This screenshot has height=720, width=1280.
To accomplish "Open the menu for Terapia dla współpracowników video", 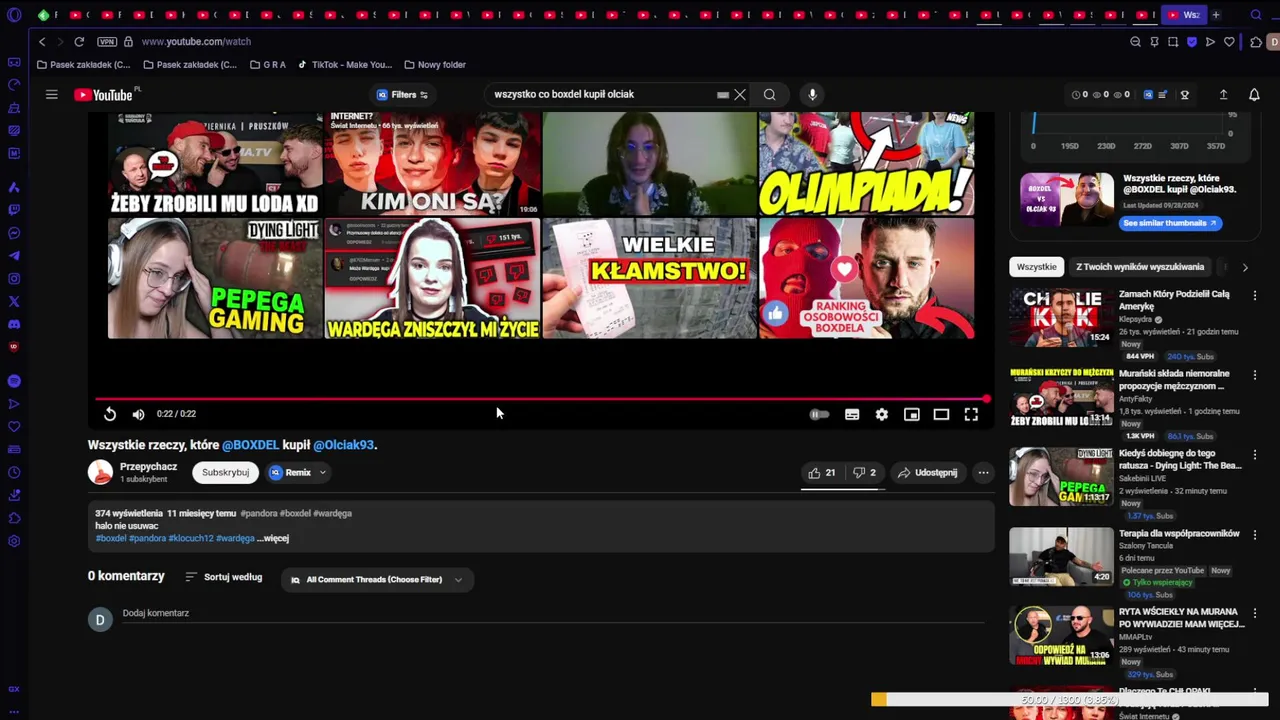I will click(x=1255, y=534).
